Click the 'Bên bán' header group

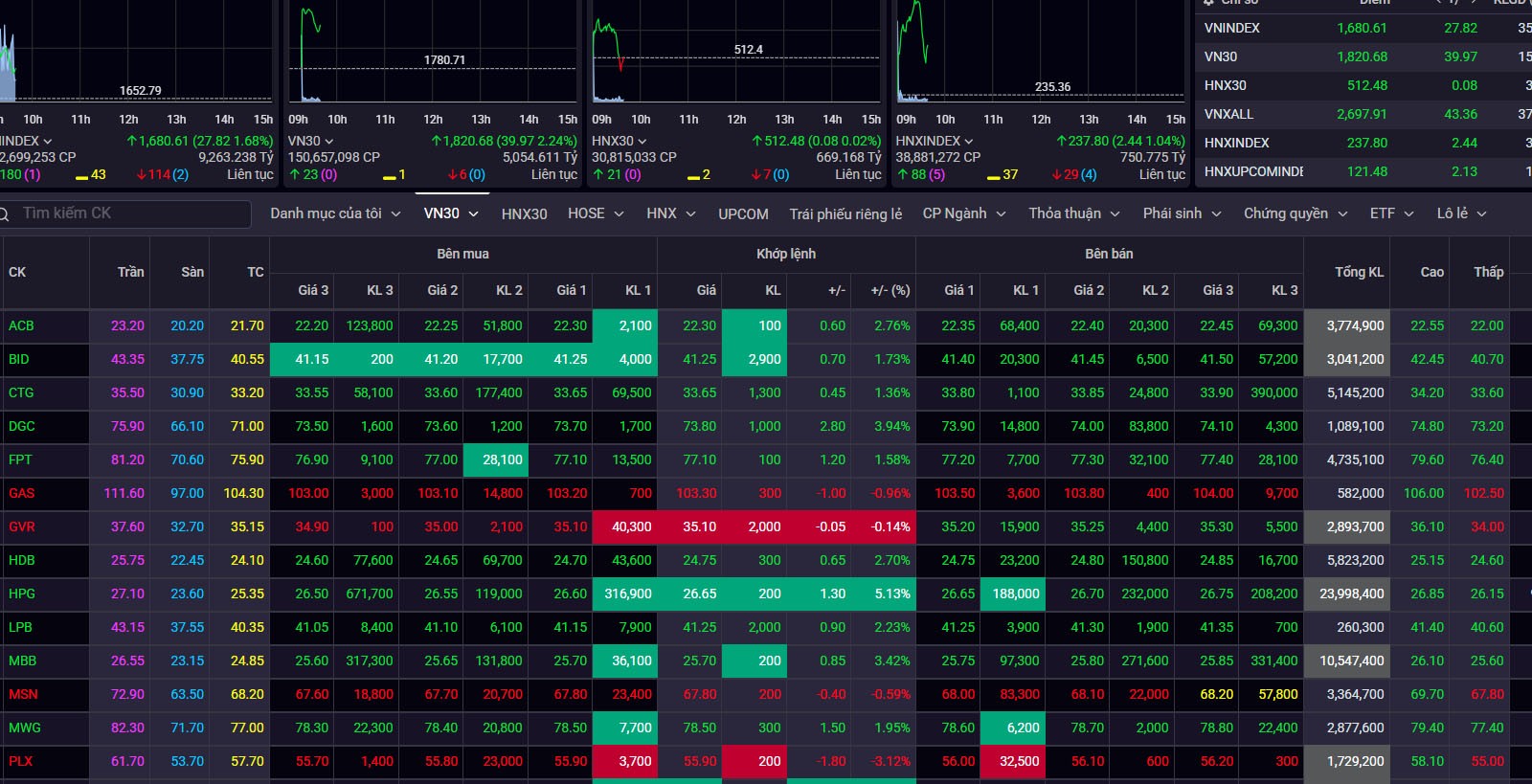click(x=1109, y=254)
